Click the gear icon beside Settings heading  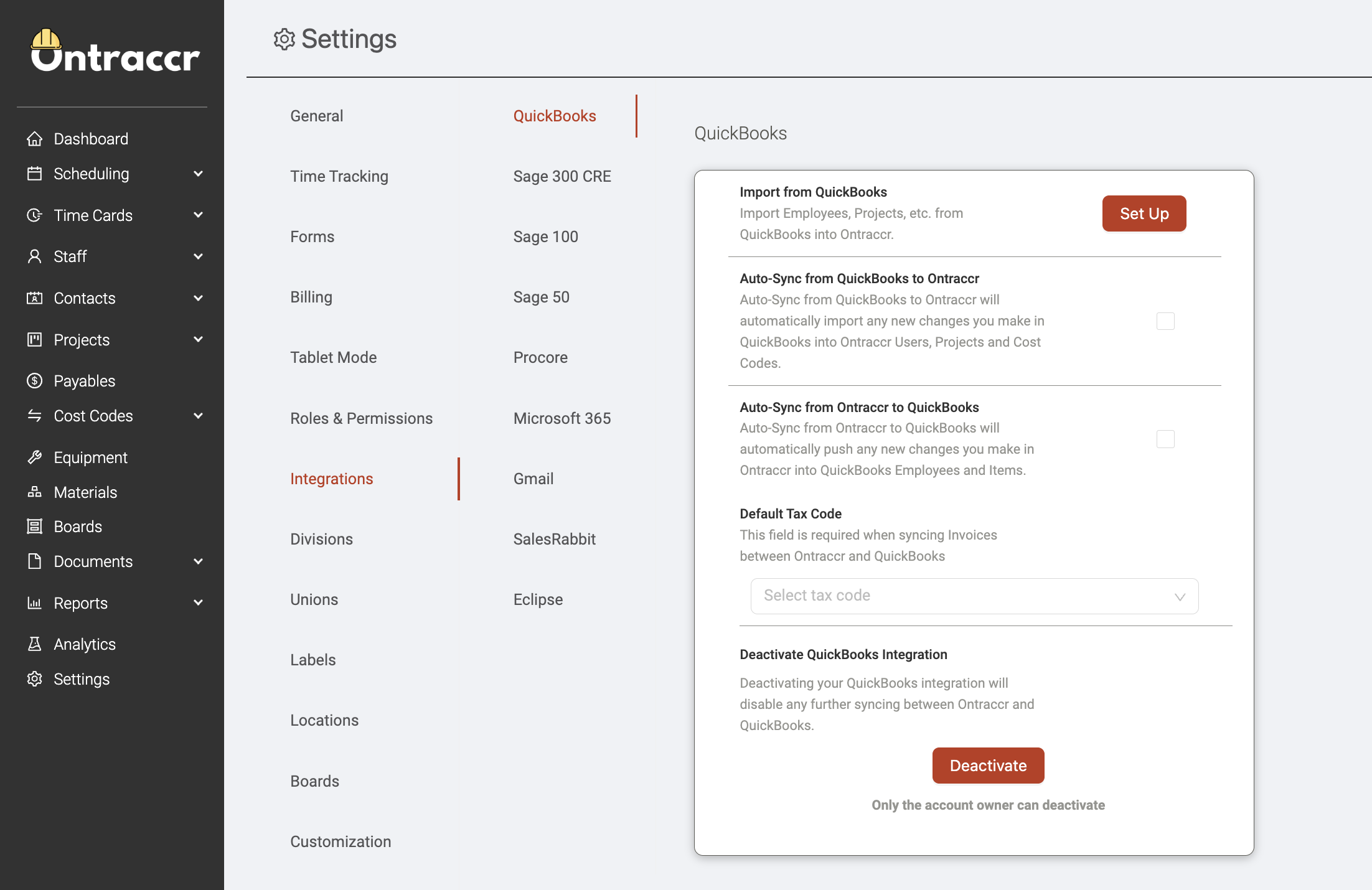point(284,39)
